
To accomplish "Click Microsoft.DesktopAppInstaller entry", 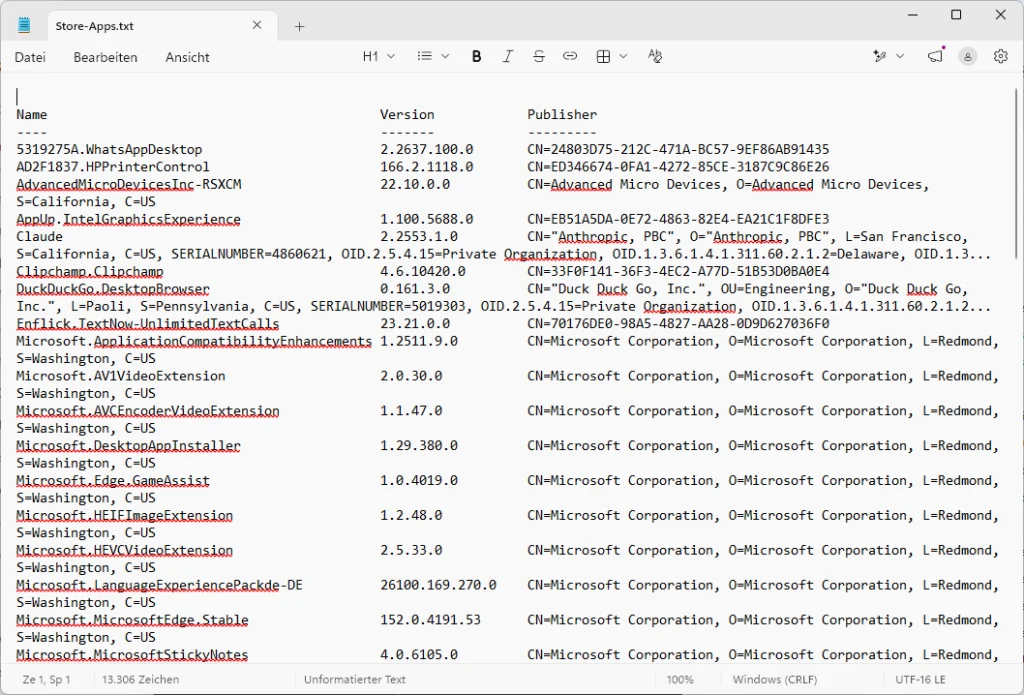I will click(x=128, y=445).
